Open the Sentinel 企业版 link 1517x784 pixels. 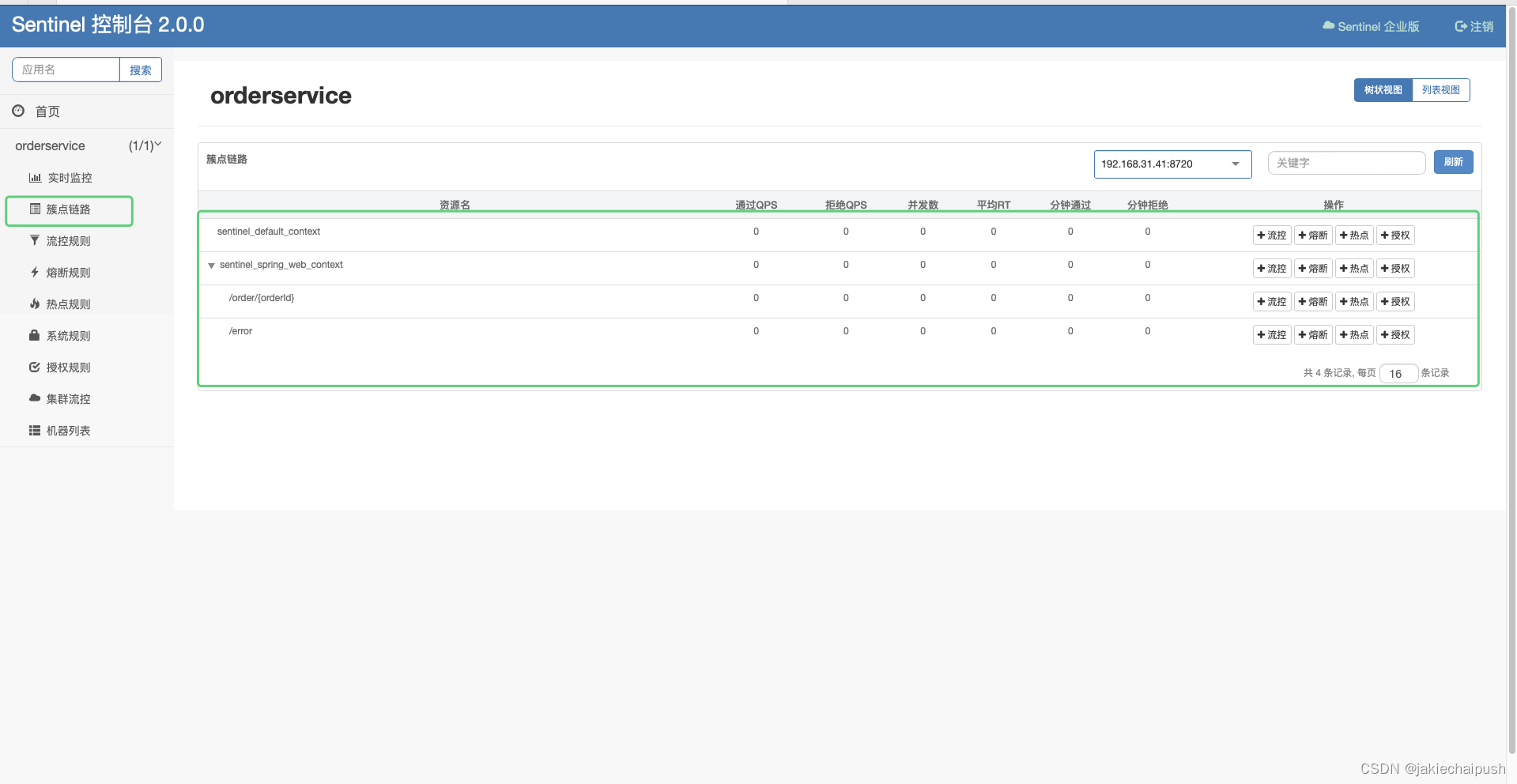click(x=1372, y=26)
